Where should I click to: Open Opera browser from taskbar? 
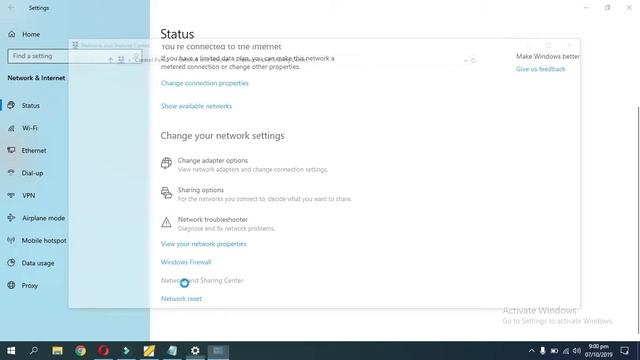click(x=103, y=351)
